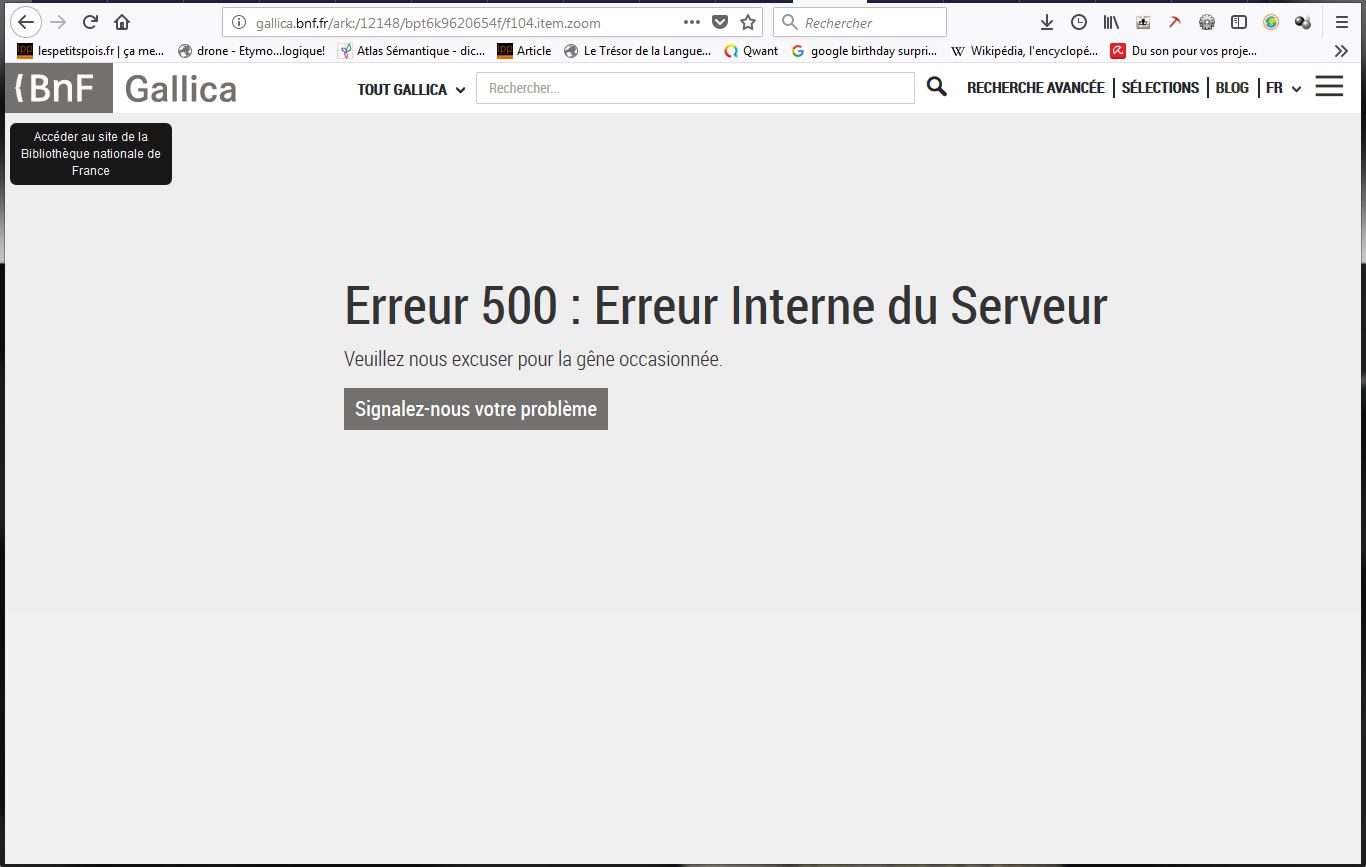
Task: Open page actions three-dots menu
Action: coord(692,22)
